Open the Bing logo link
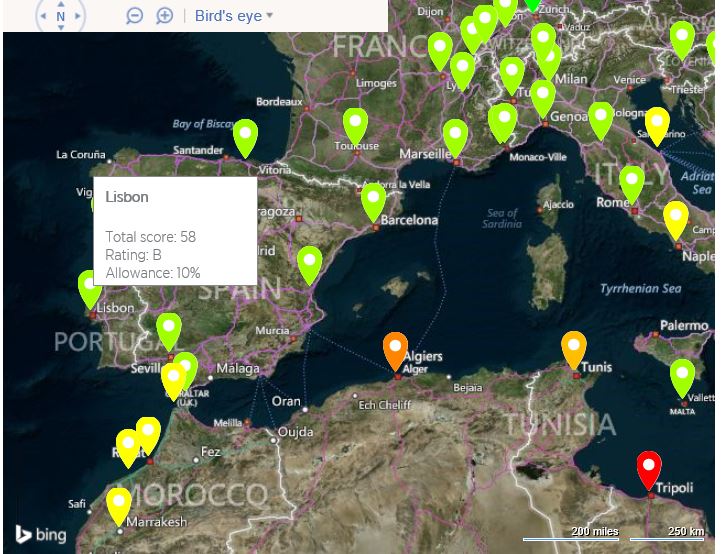This screenshot has height=554, width=721. (41, 534)
